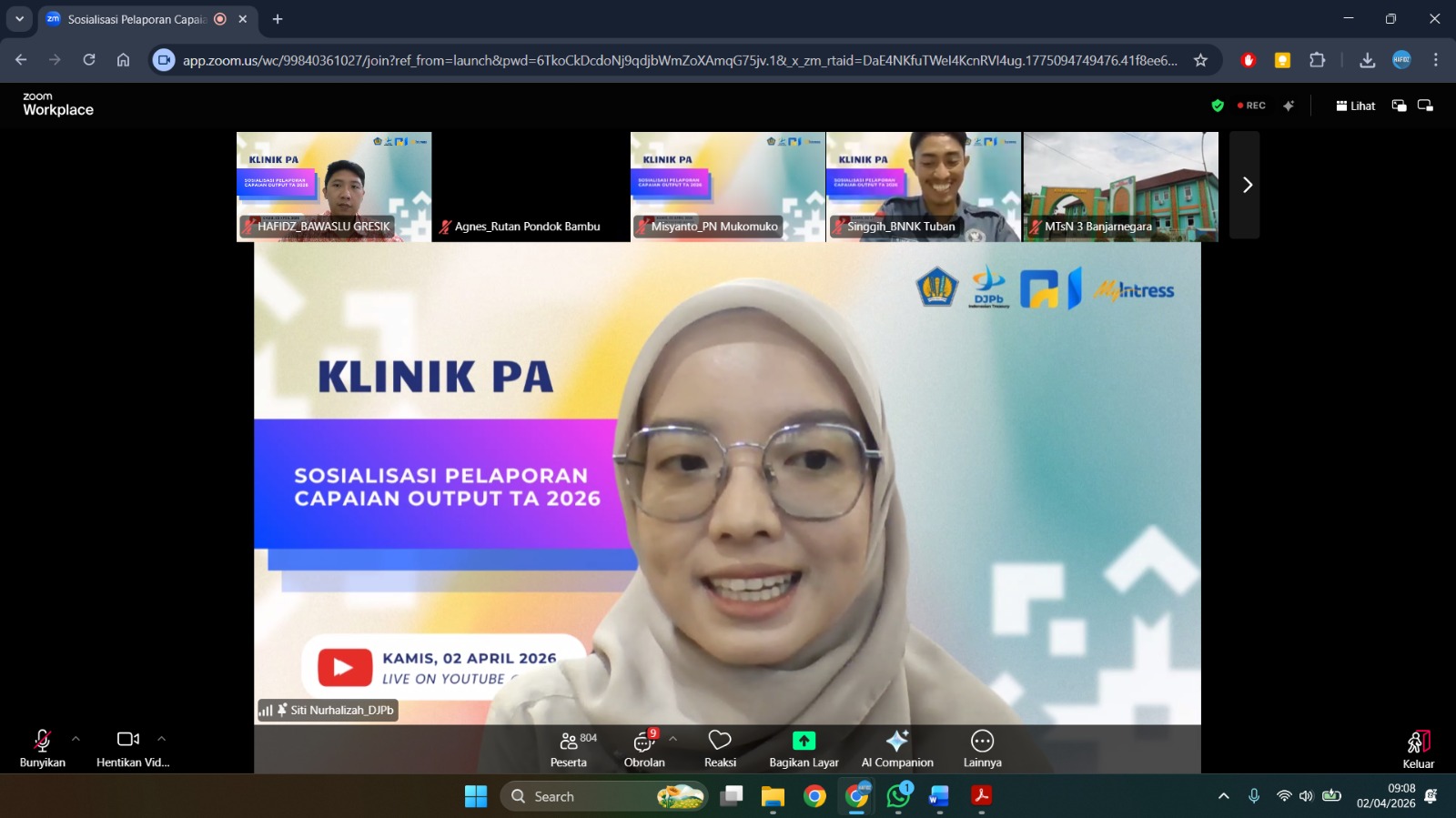1456x818 pixels.
Task: Click the Keluar leave meeting icon
Action: (x=1418, y=743)
